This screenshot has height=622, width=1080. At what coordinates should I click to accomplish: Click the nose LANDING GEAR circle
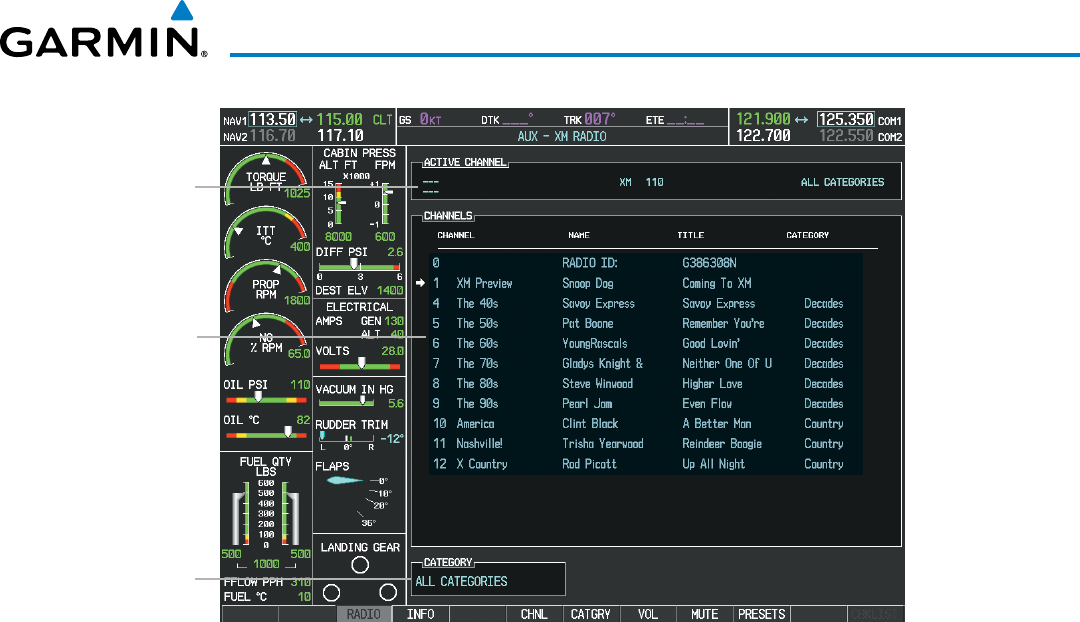pos(360,565)
